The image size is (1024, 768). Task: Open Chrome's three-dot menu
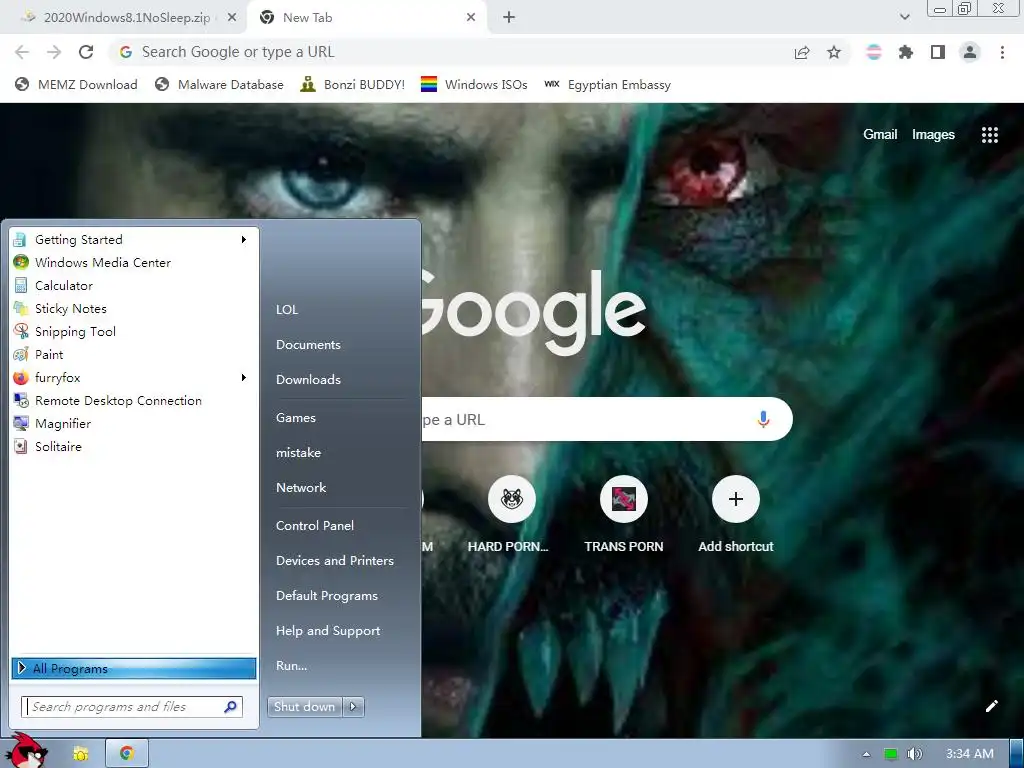pyautogui.click(x=1002, y=52)
